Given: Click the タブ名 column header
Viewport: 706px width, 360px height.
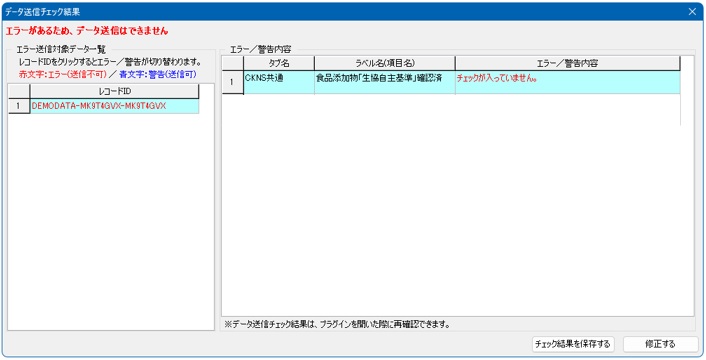Looking at the screenshot, I should tap(279, 63).
